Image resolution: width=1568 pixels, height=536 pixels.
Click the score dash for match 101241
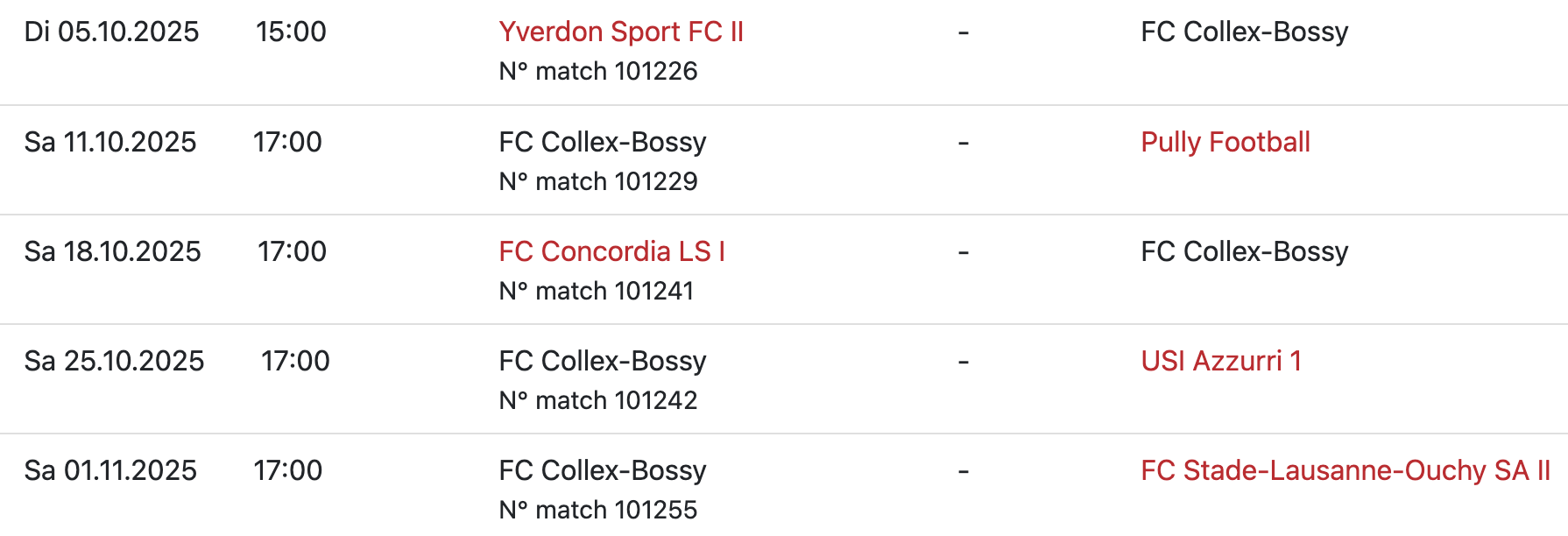pos(963,252)
